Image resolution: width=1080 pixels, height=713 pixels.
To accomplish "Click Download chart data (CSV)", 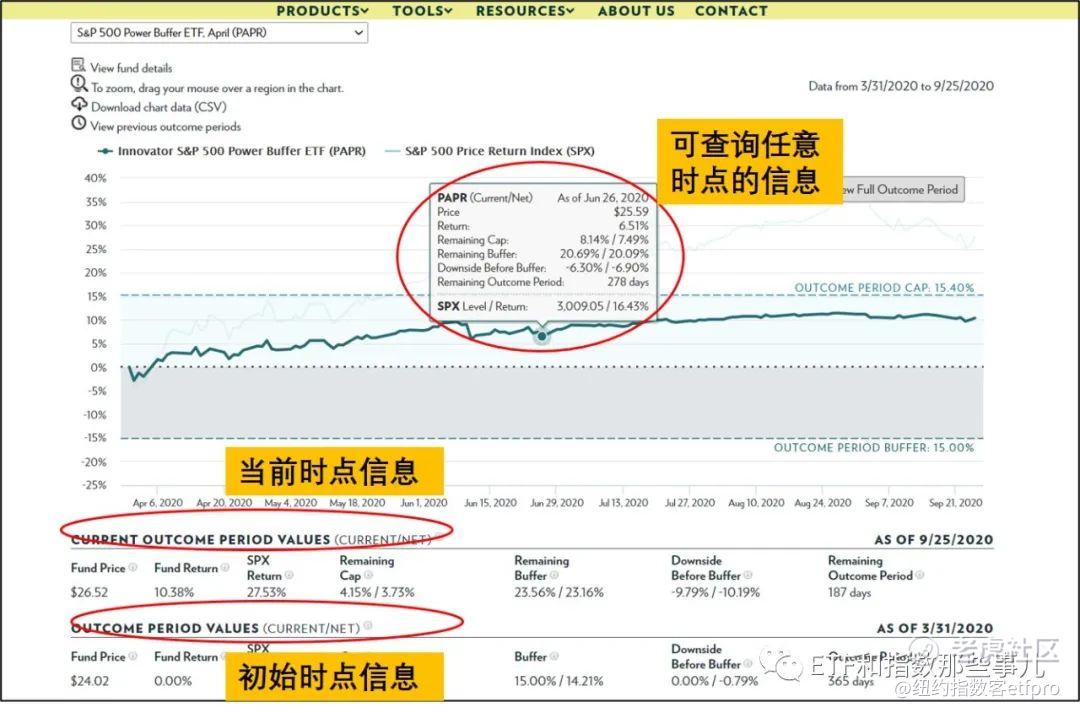I will pyautogui.click(x=158, y=107).
